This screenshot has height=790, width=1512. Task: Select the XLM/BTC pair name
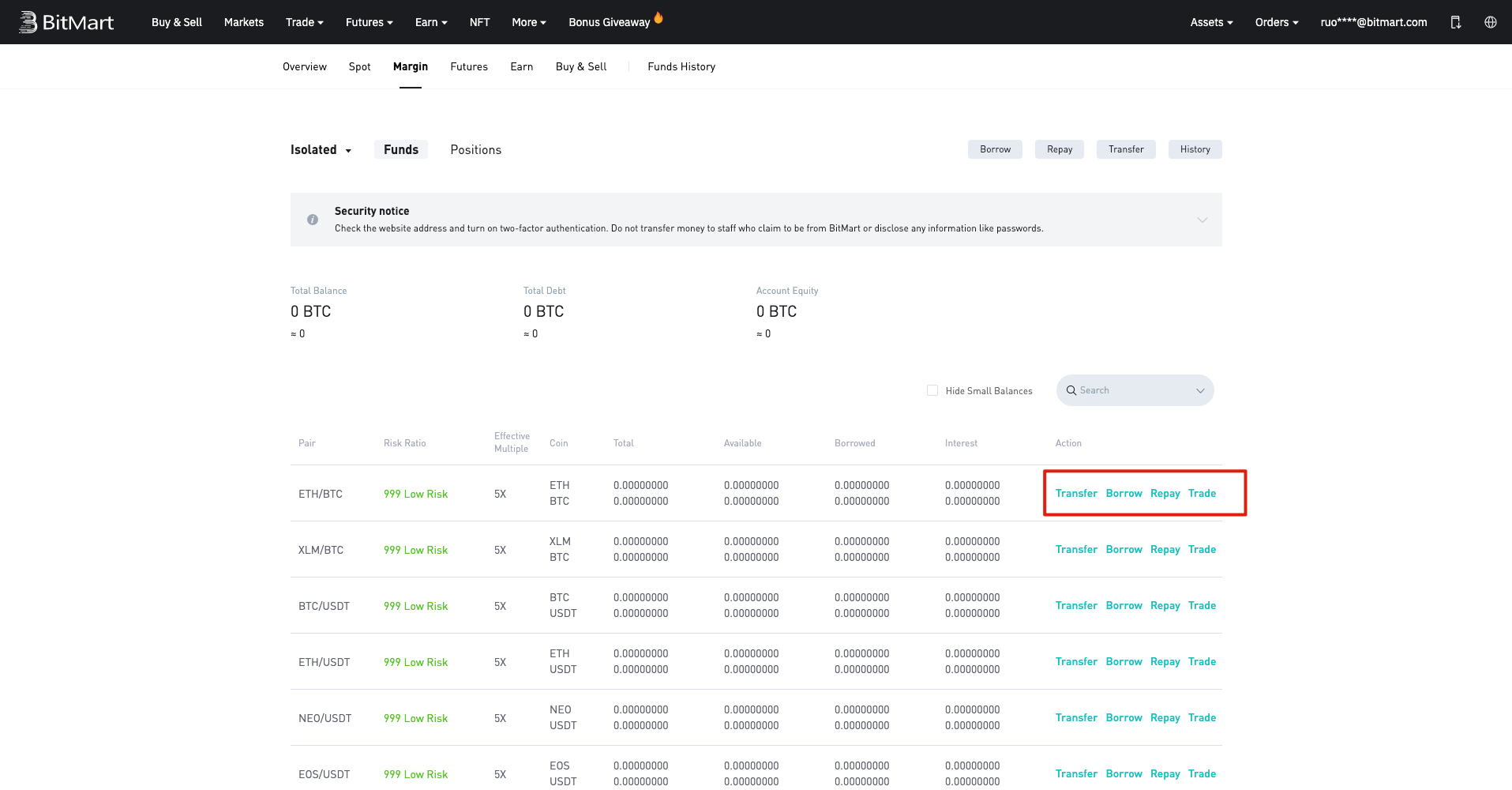point(321,550)
